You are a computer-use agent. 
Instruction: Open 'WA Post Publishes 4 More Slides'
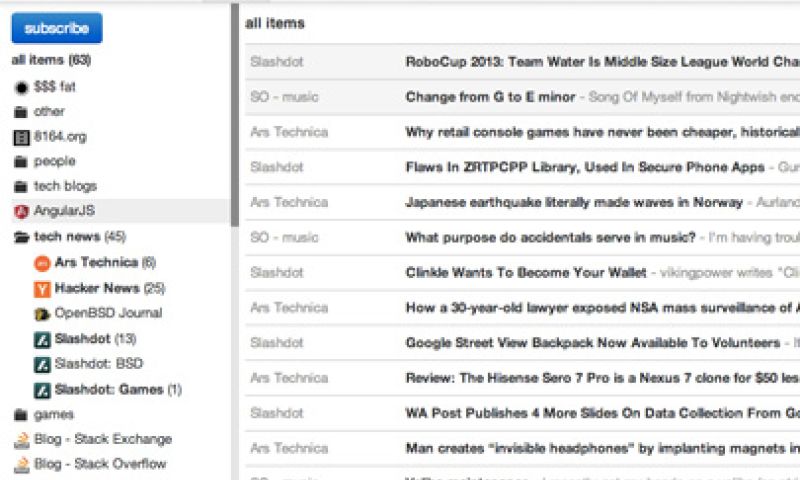click(x=602, y=414)
